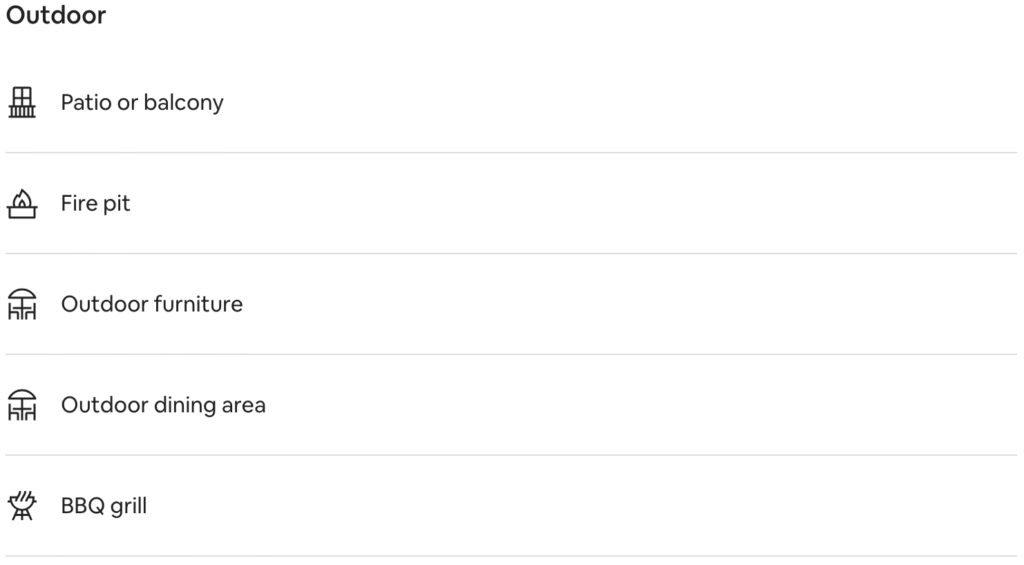Select the fire pit flame icon
The image size is (1024, 565).
click(x=22, y=204)
